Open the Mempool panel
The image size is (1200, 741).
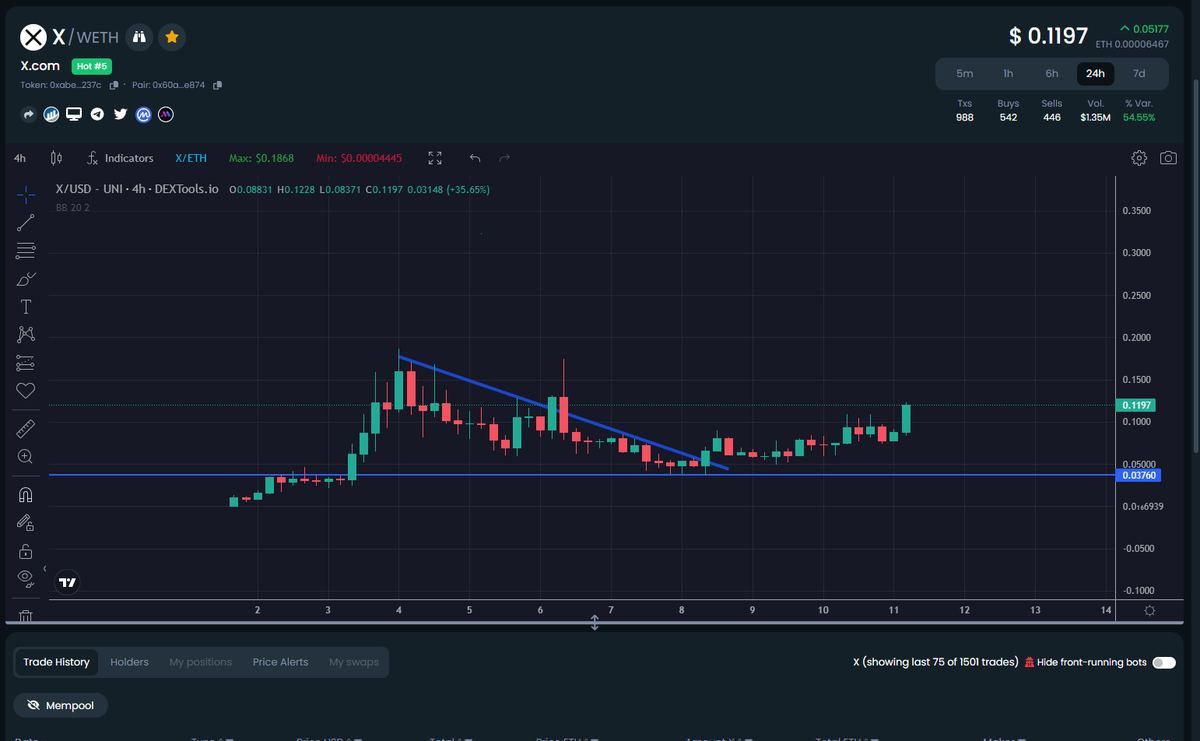[60, 705]
